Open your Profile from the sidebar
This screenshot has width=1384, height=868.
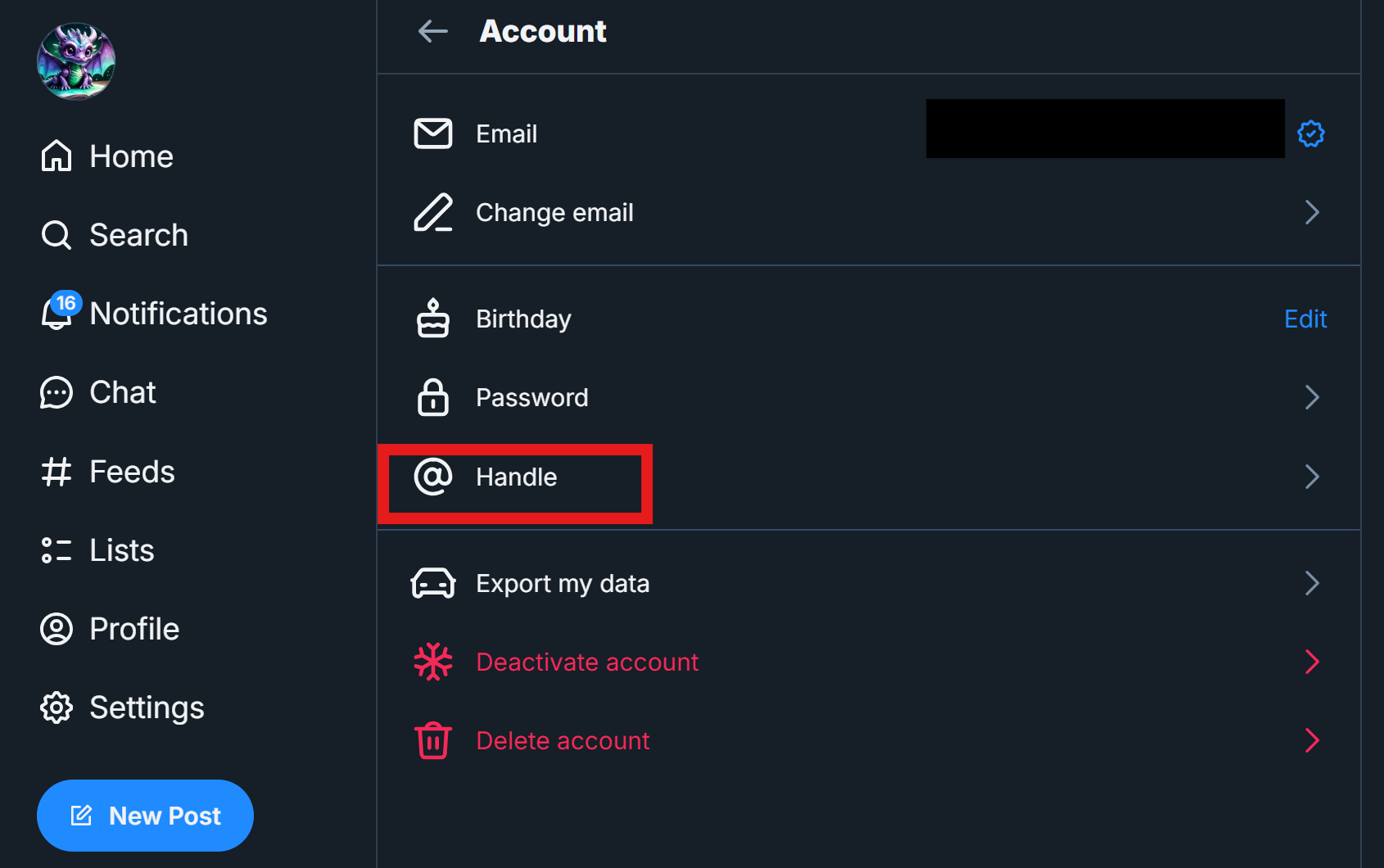133,629
